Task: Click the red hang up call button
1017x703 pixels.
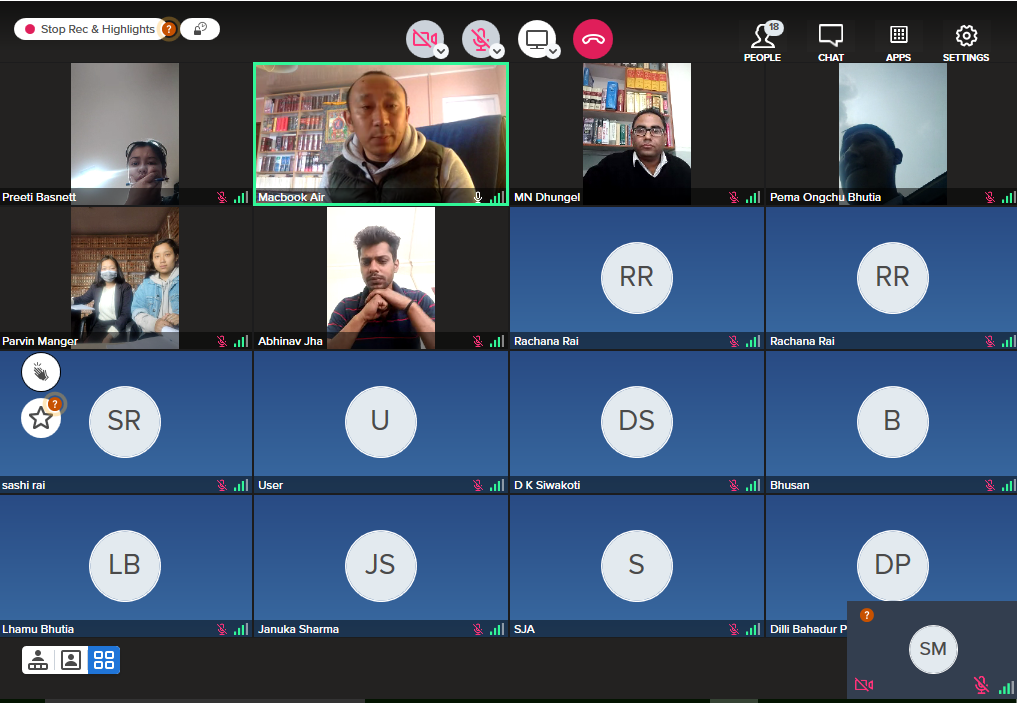Action: [x=593, y=39]
